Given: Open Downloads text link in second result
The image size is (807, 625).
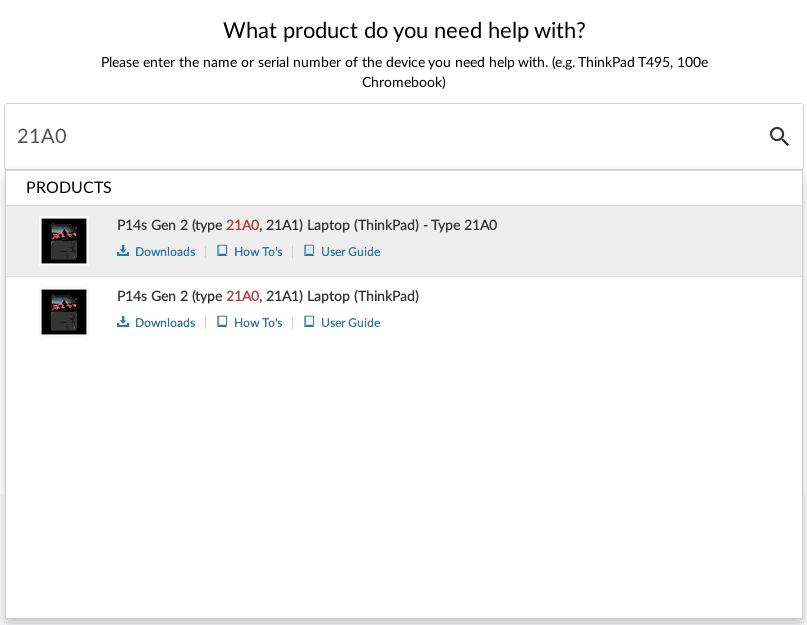Looking at the screenshot, I should tap(165, 323).
